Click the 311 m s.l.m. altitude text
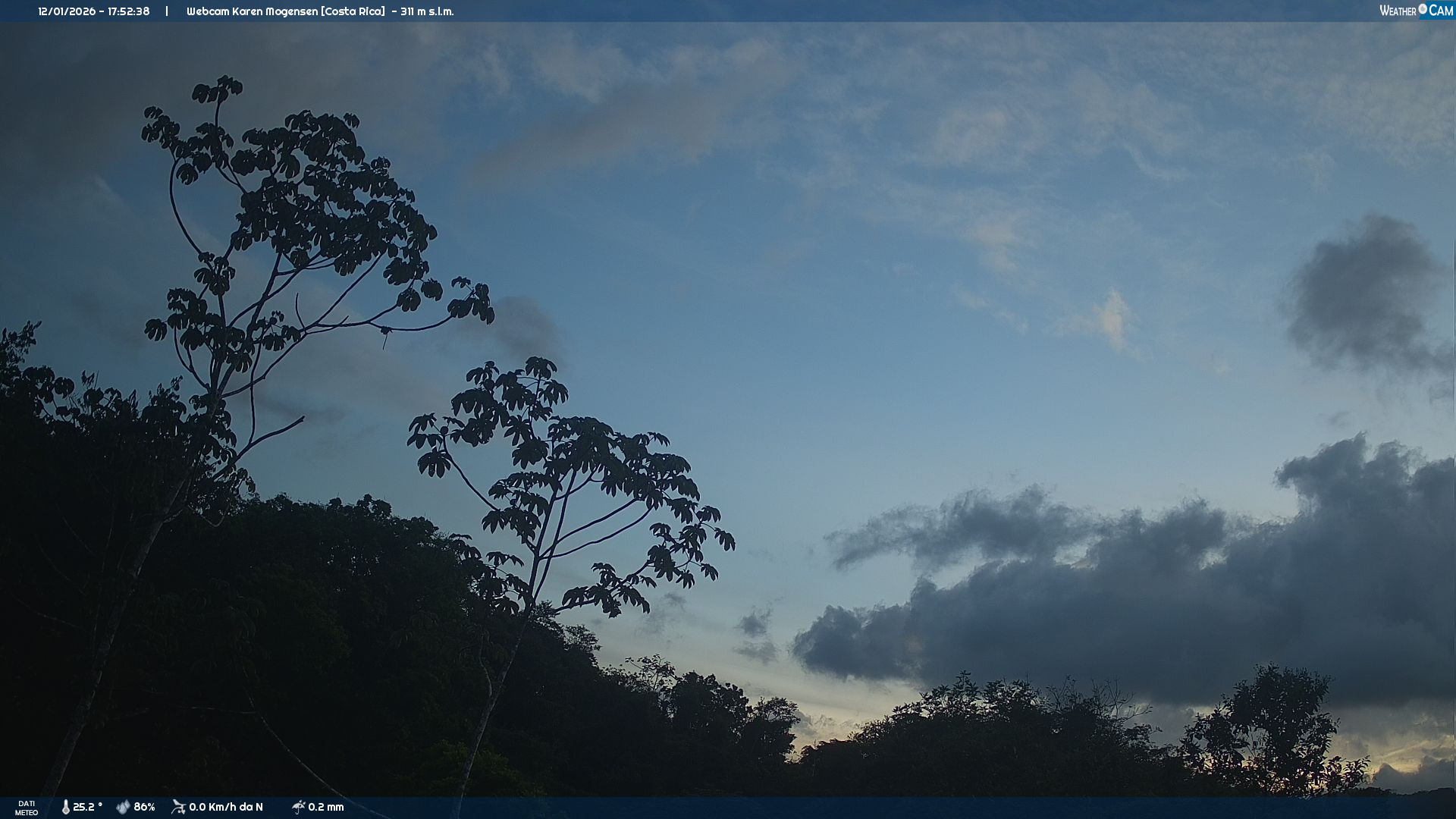This screenshot has width=1456, height=819. pyautogui.click(x=427, y=11)
